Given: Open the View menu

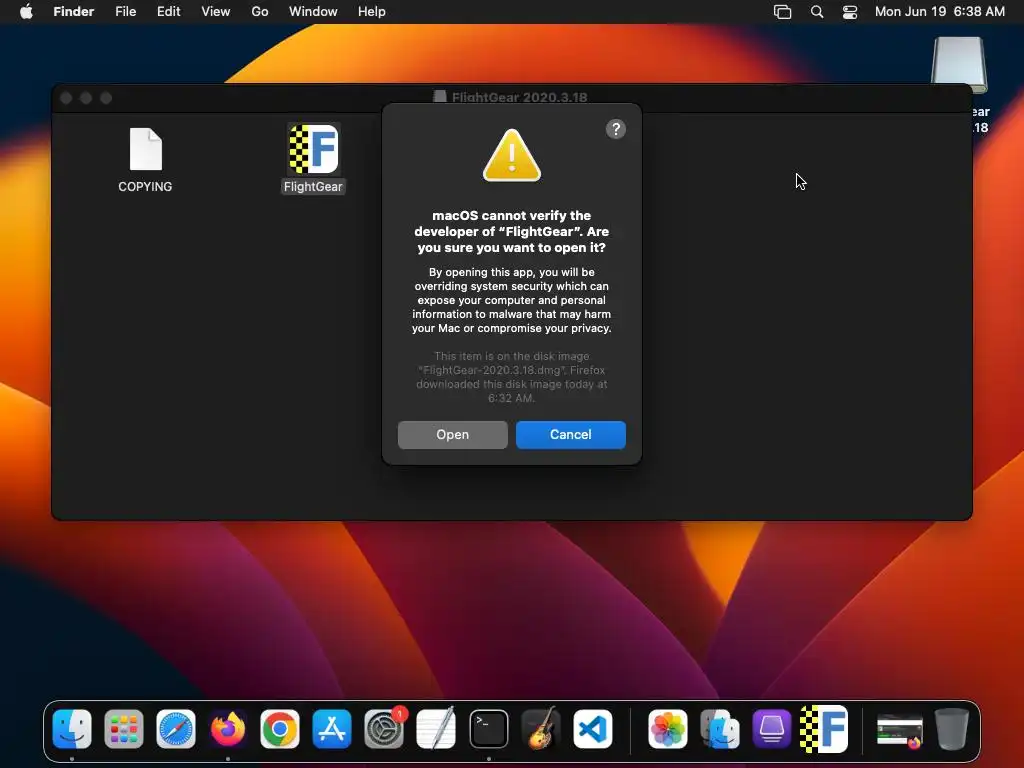Looking at the screenshot, I should [x=216, y=12].
